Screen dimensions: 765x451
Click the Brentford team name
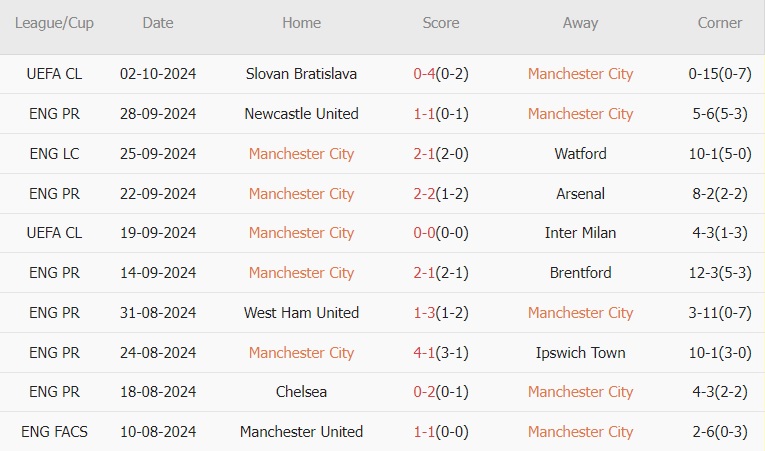[x=580, y=273]
